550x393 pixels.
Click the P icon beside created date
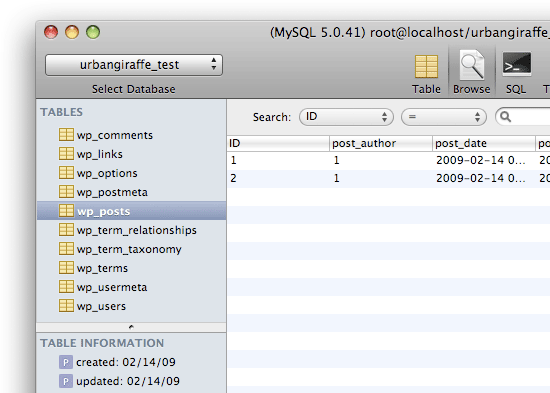(66, 362)
